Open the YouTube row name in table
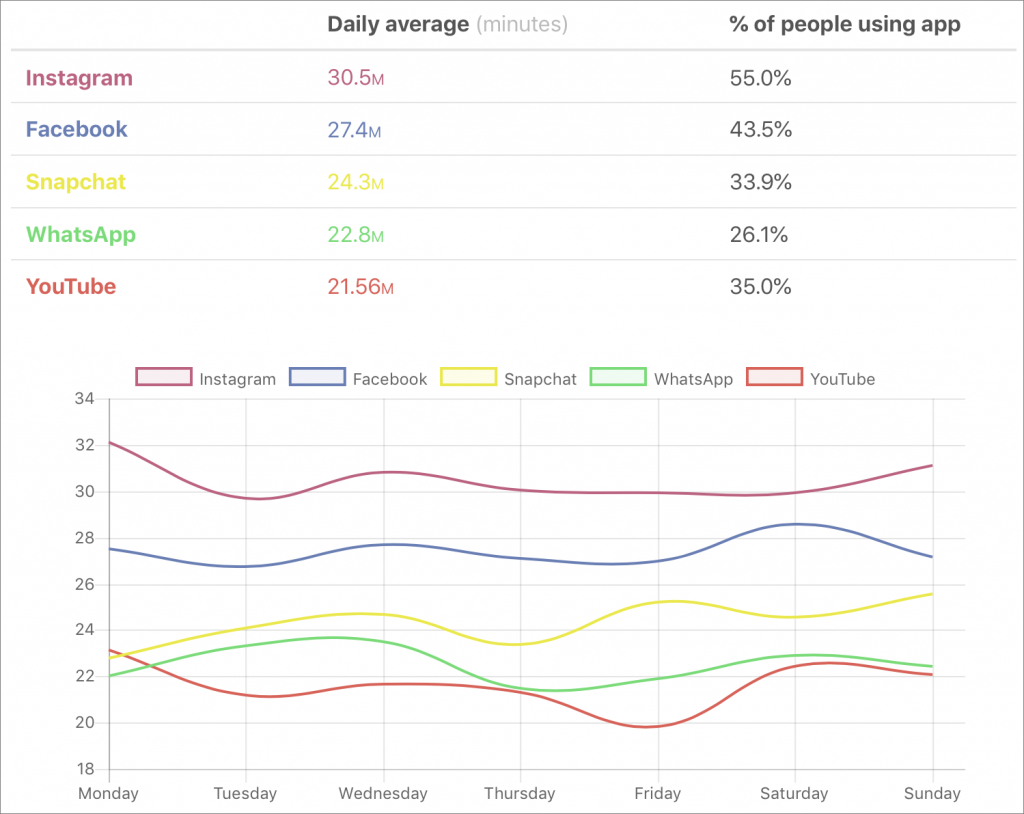Viewport: 1024px width, 814px height. pos(71,287)
